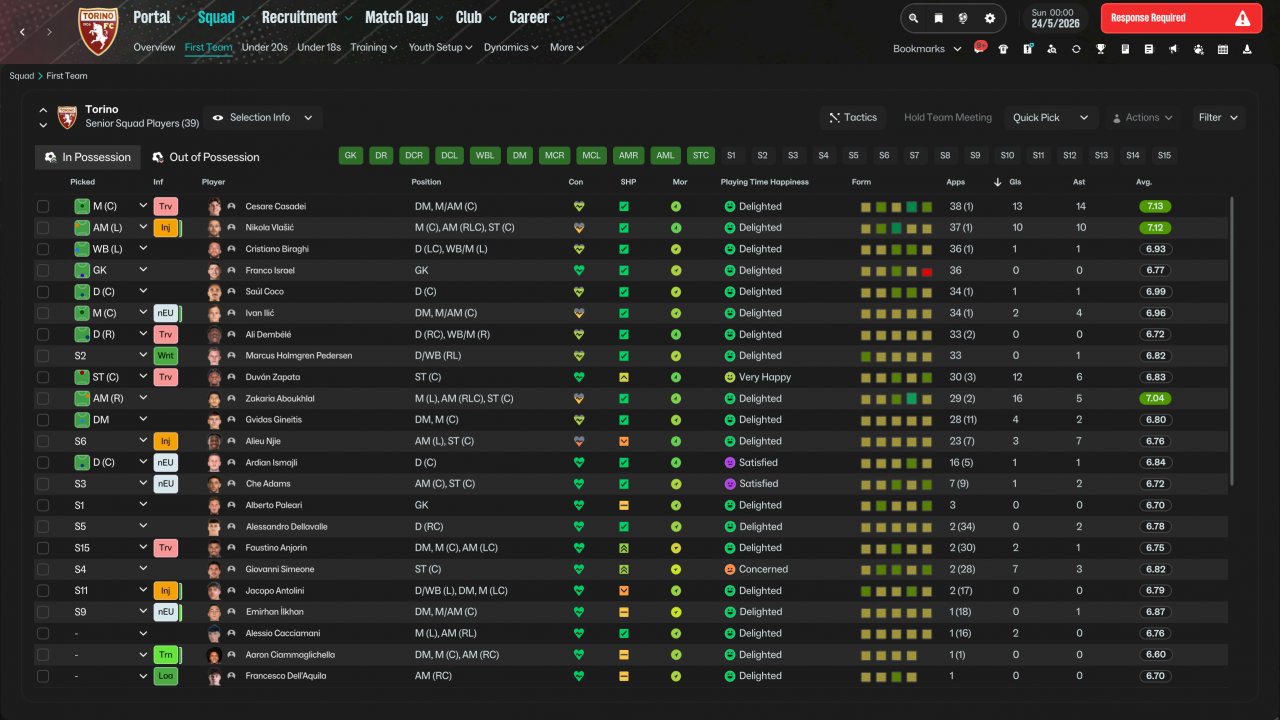Check the box for Che Adams
Image resolution: width=1280 pixels, height=720 pixels.
43,484
